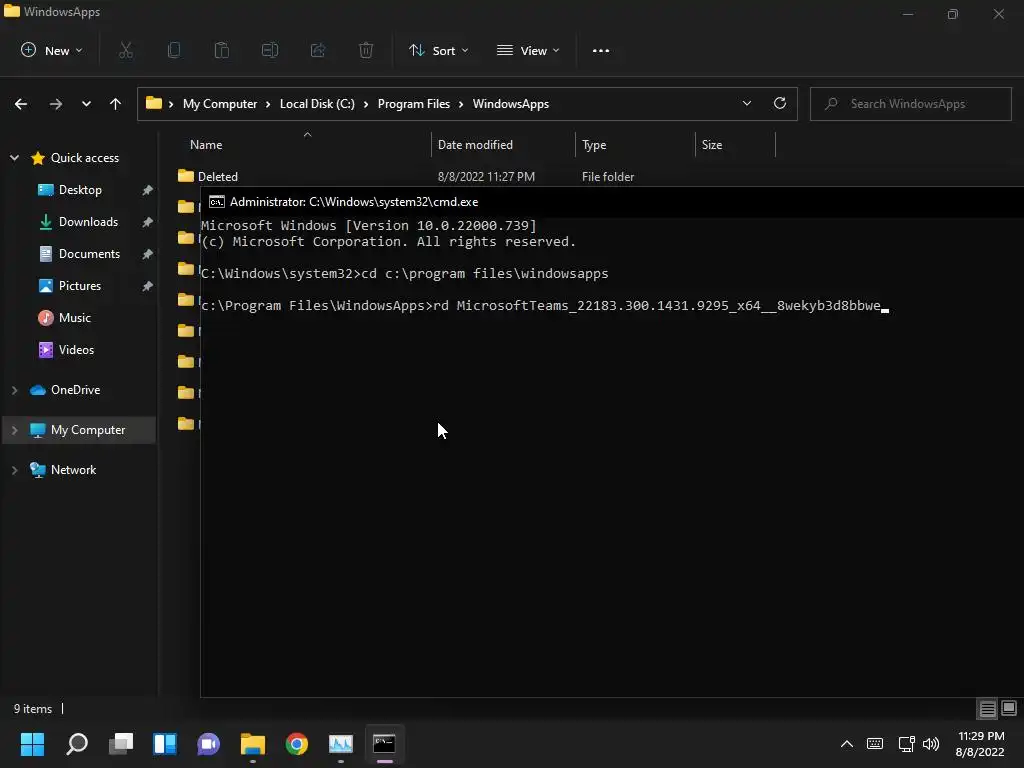The height and width of the screenshot is (768, 1024).
Task: Collapse the Quick access tree node
Action: tap(14, 157)
